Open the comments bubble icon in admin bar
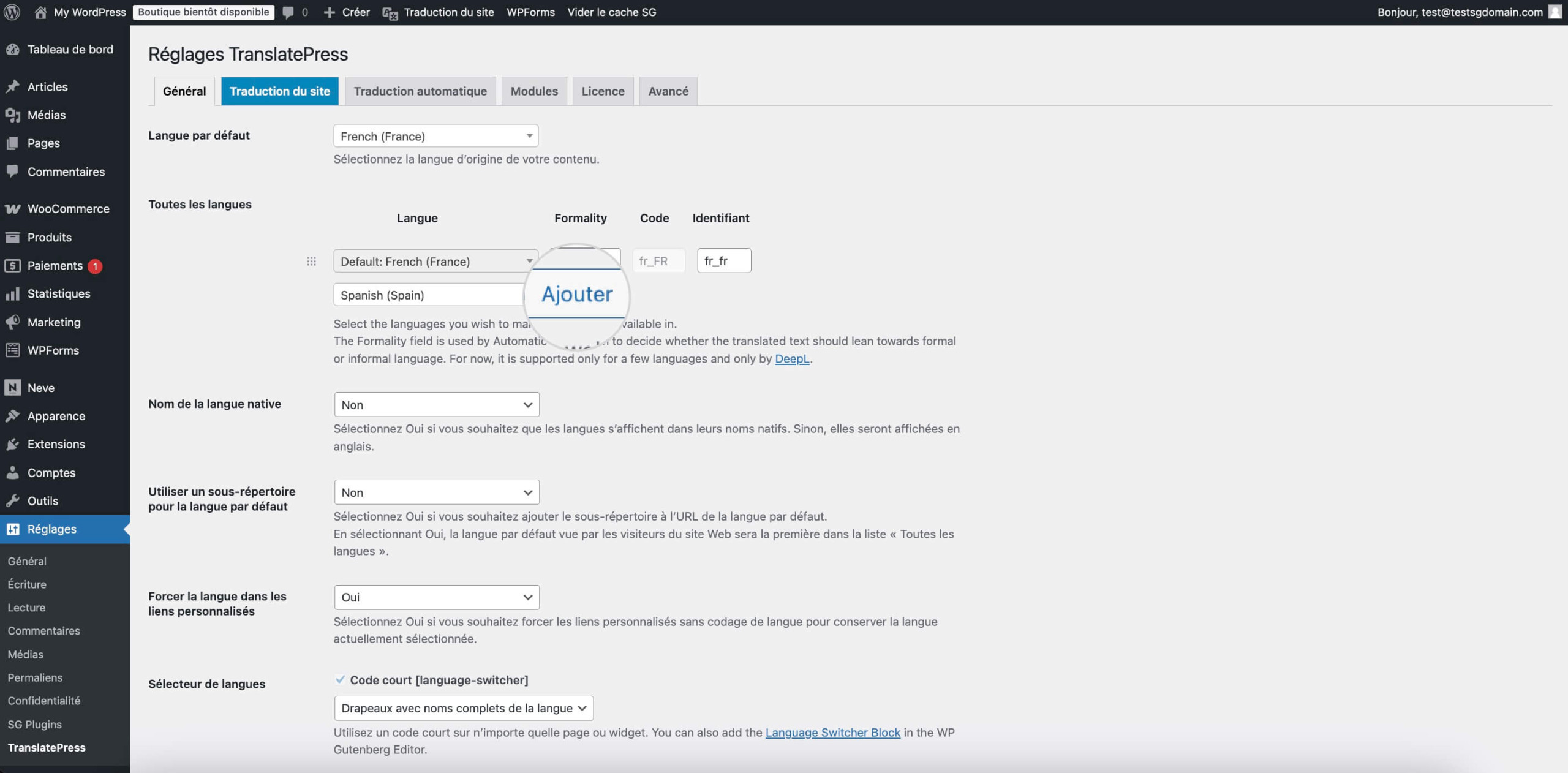Screen dimensions: 1568x773 (288, 13)
